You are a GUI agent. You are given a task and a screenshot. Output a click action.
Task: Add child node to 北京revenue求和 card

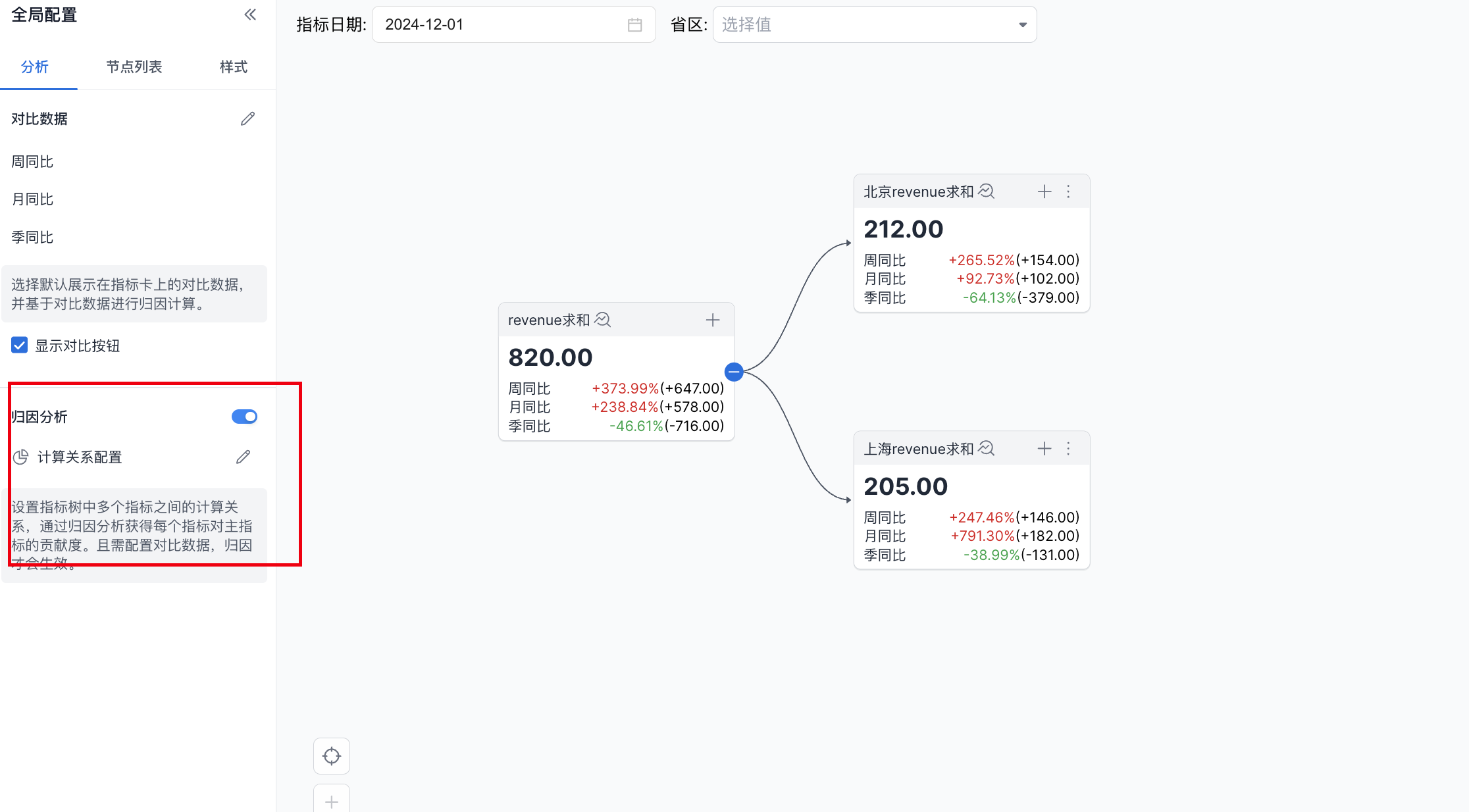1044,191
